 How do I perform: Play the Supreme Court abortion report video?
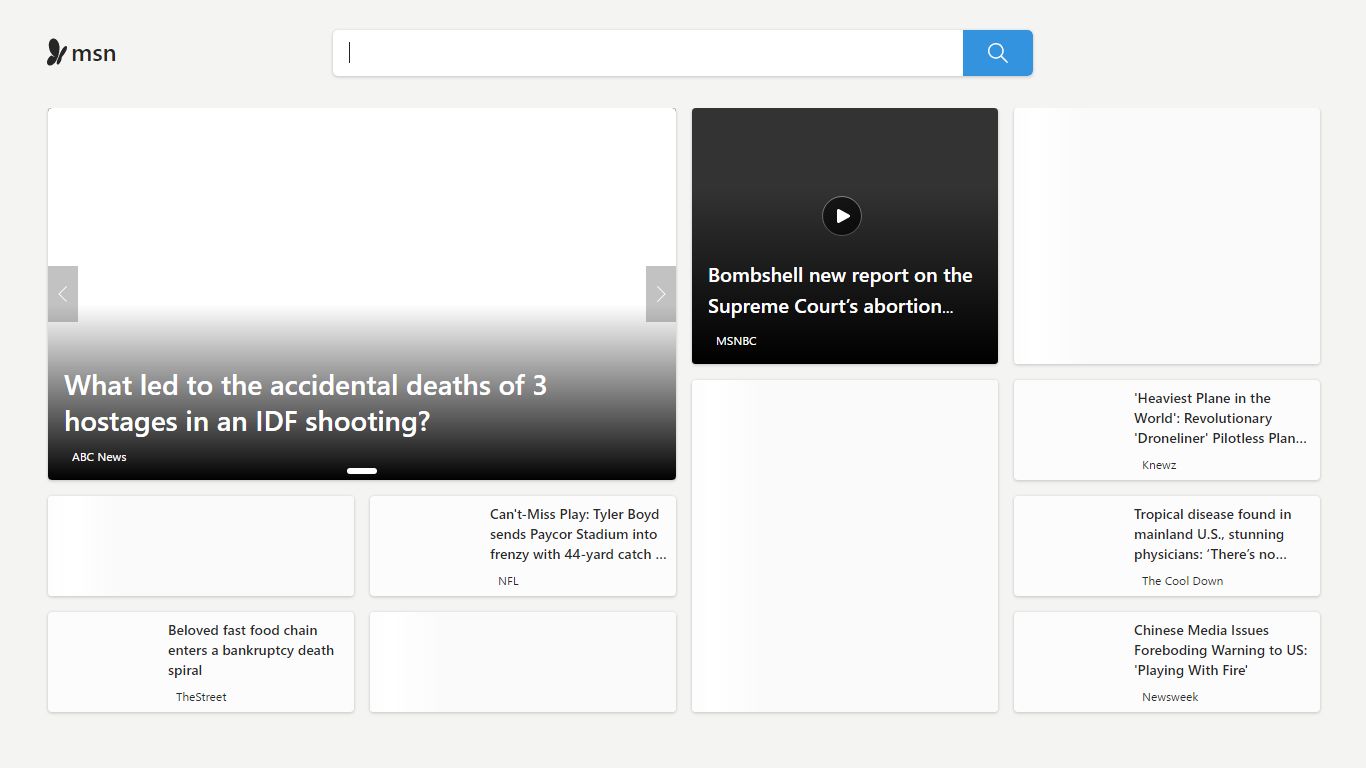pyautogui.click(x=842, y=216)
